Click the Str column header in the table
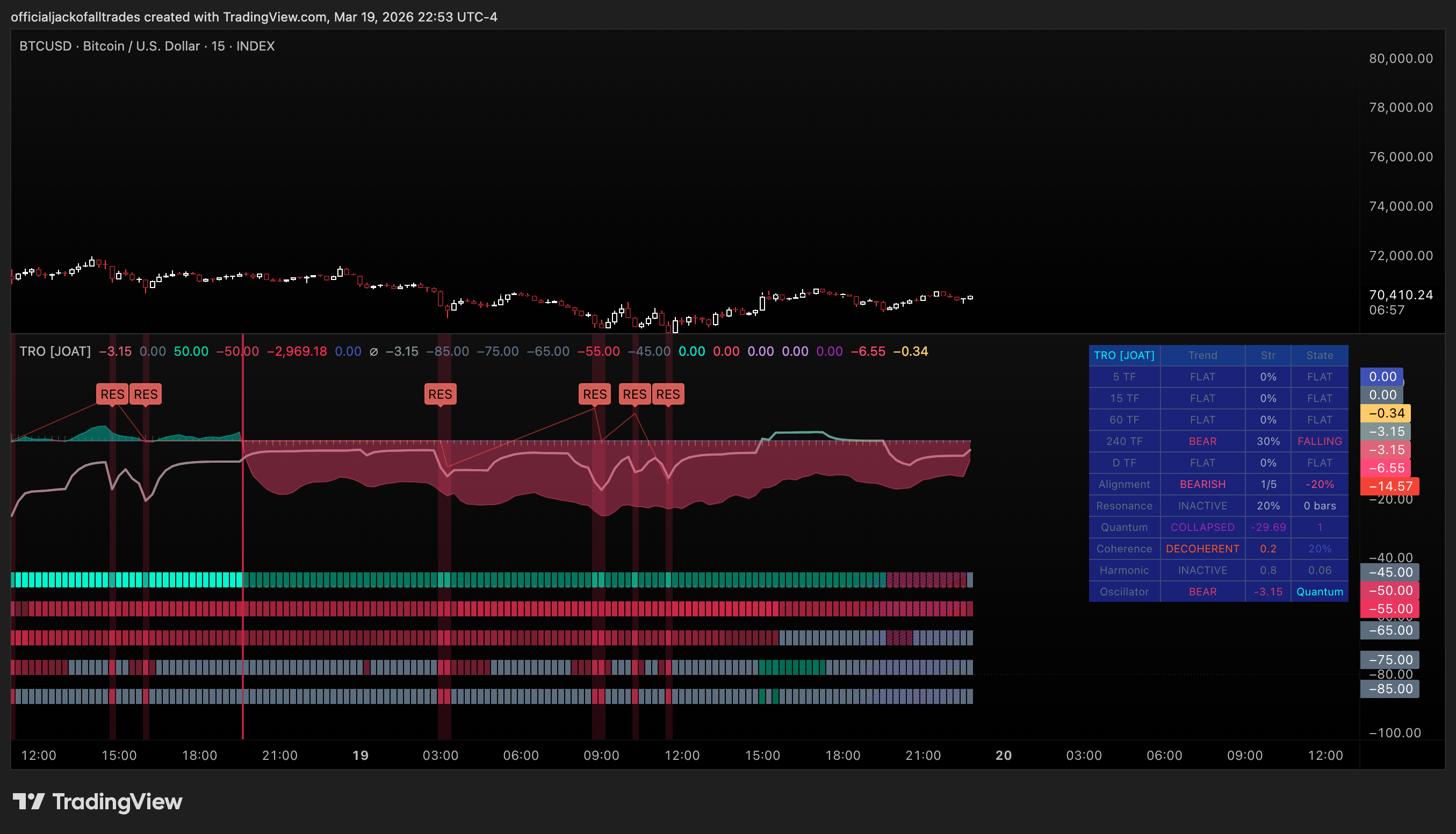Image resolution: width=1456 pixels, height=834 pixels. pyautogui.click(x=1267, y=355)
